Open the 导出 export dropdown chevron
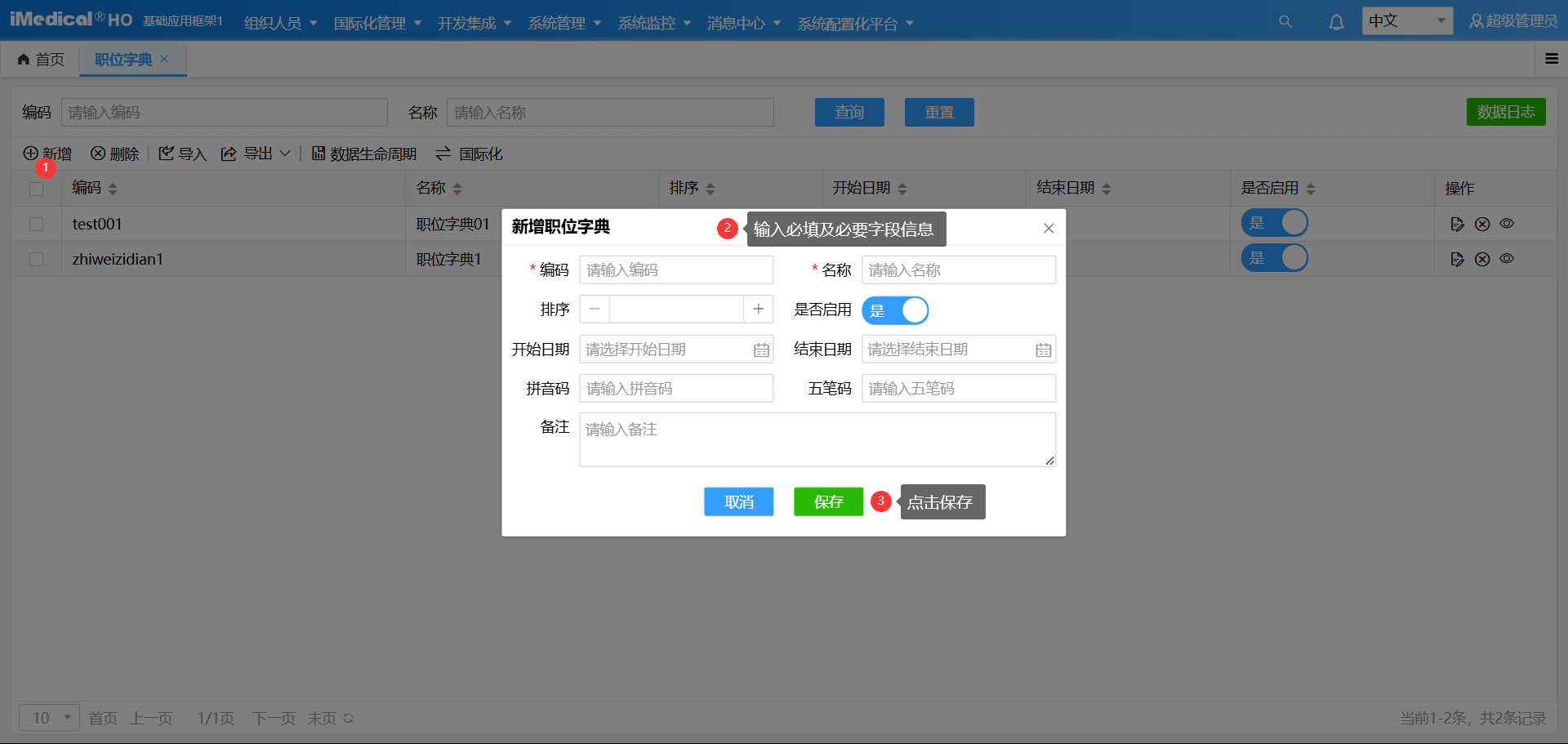The image size is (1568, 744). tap(285, 154)
